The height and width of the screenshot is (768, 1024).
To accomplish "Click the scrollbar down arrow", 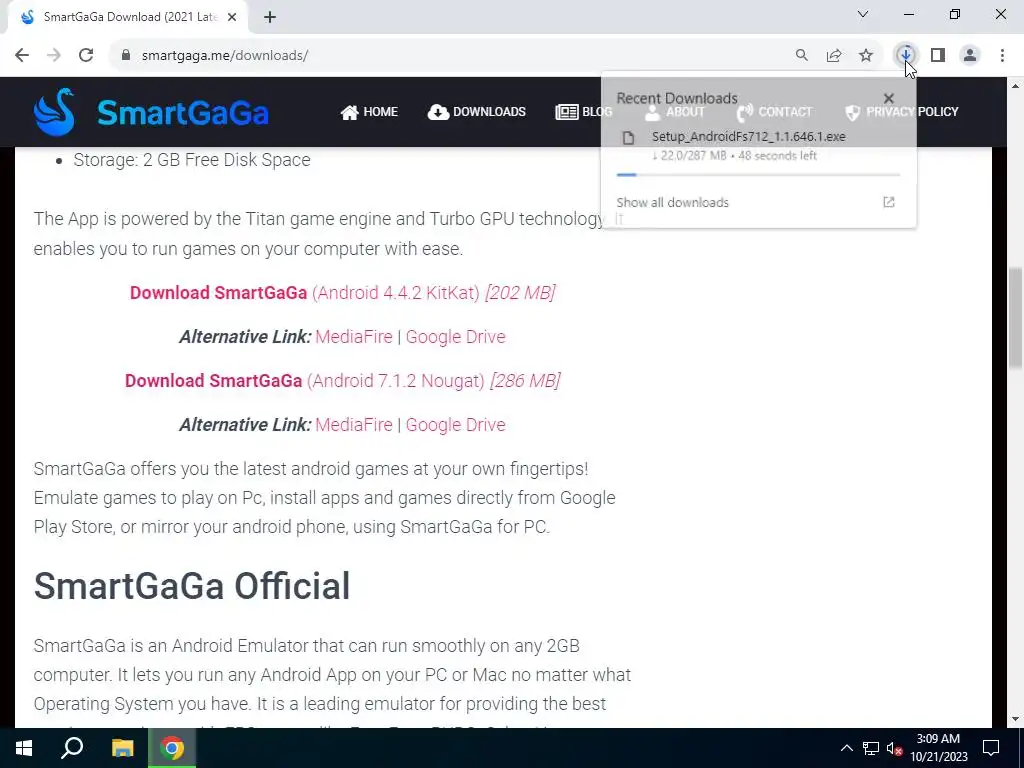I will click(1016, 720).
